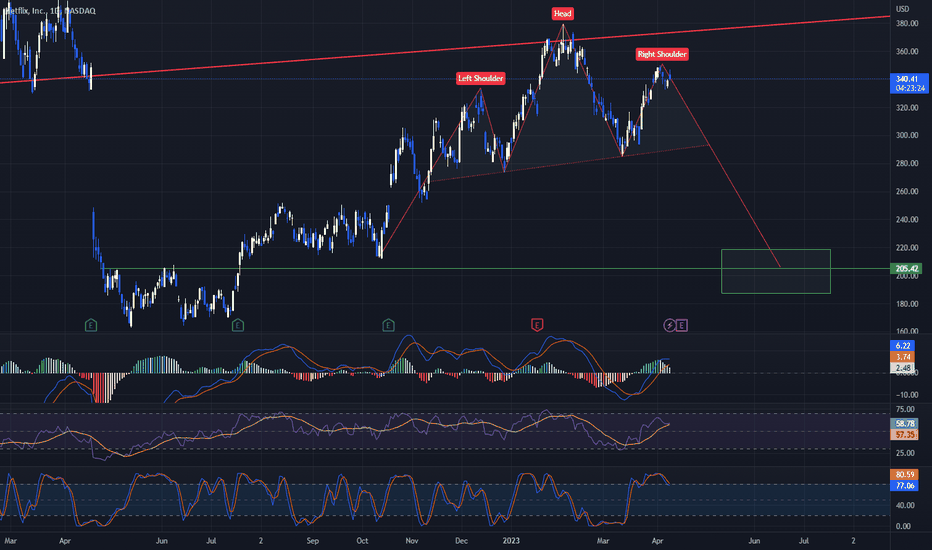Select the Left Shoulder label
This screenshot has height=550, width=932.
pos(481,78)
